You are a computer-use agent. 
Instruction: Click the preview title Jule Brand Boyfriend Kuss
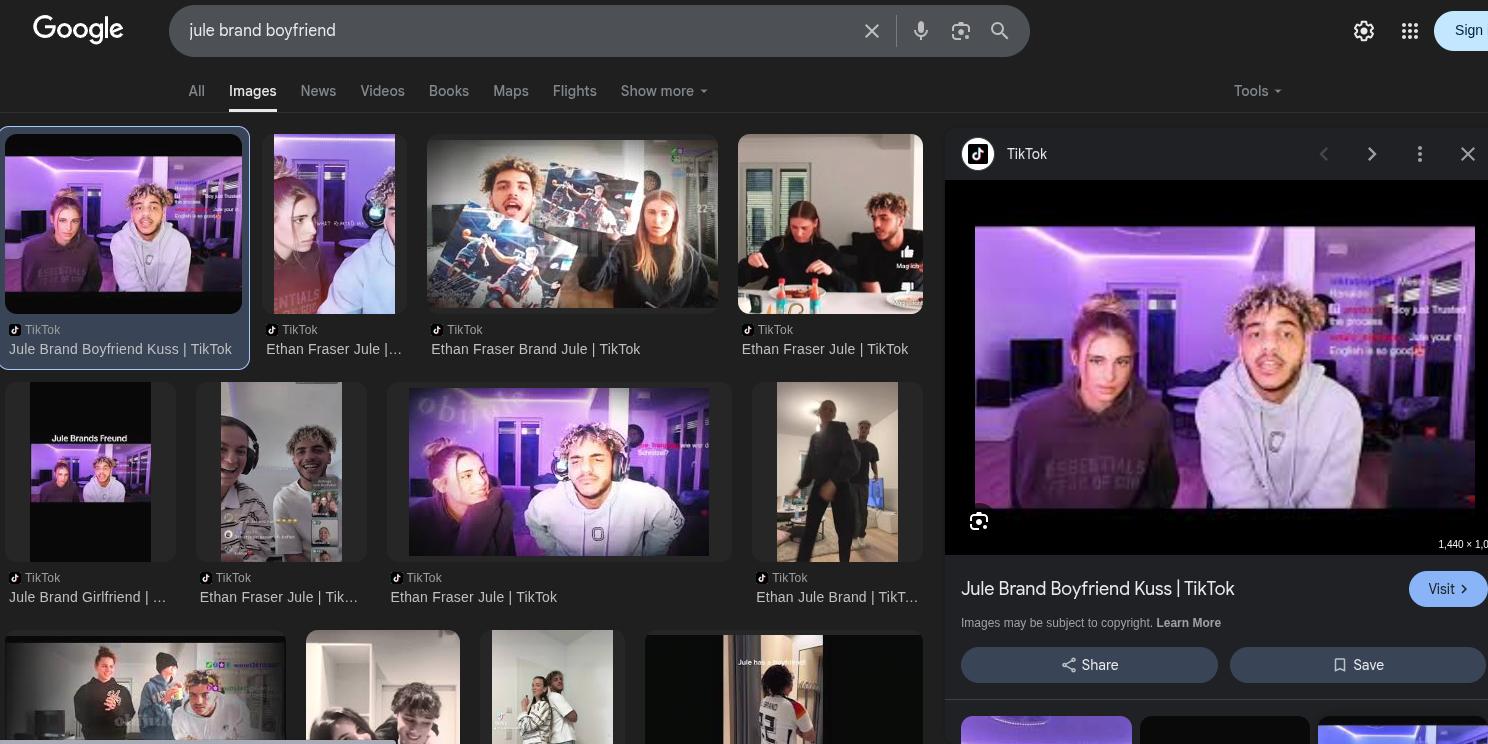[x=1098, y=589]
